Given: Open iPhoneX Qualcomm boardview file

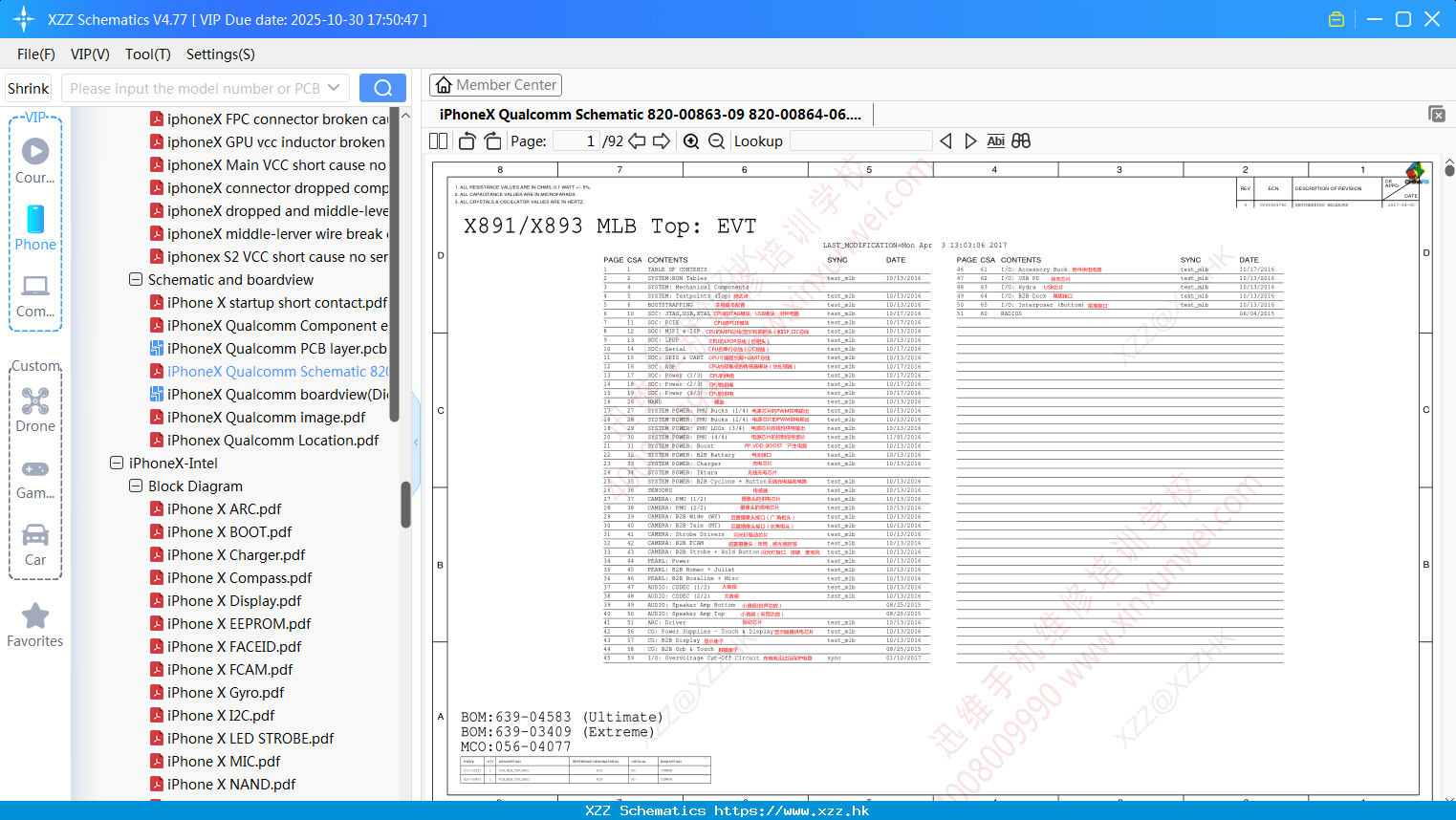Looking at the screenshot, I should tap(269, 395).
